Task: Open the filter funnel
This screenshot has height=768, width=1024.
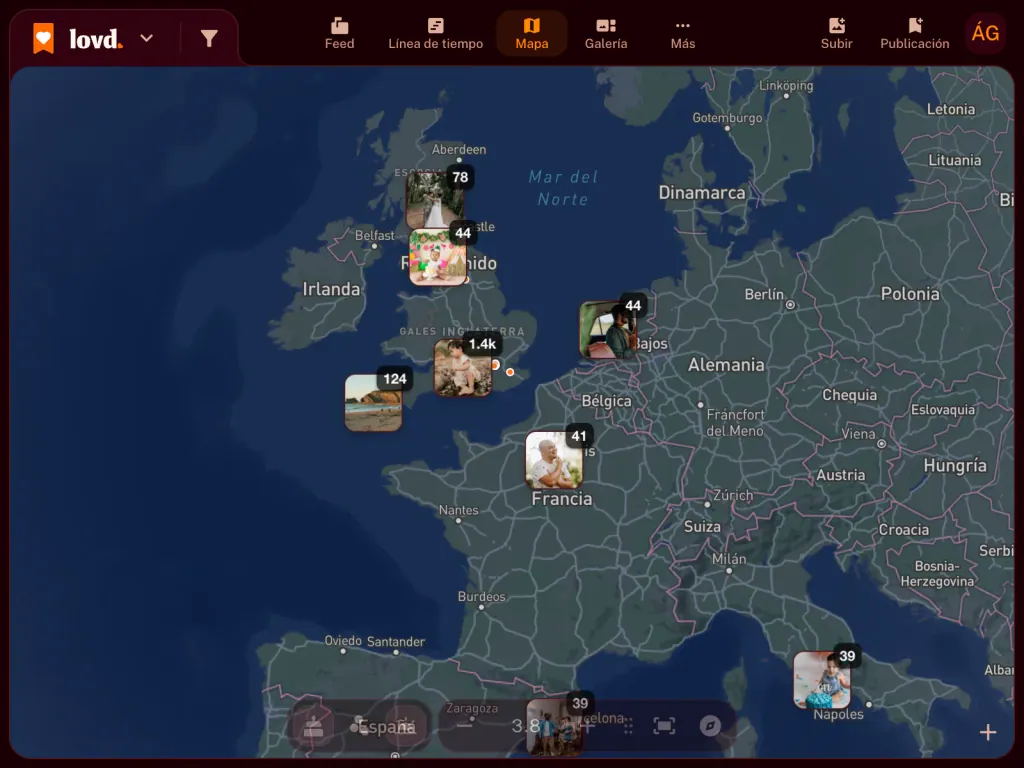Action: [209, 39]
